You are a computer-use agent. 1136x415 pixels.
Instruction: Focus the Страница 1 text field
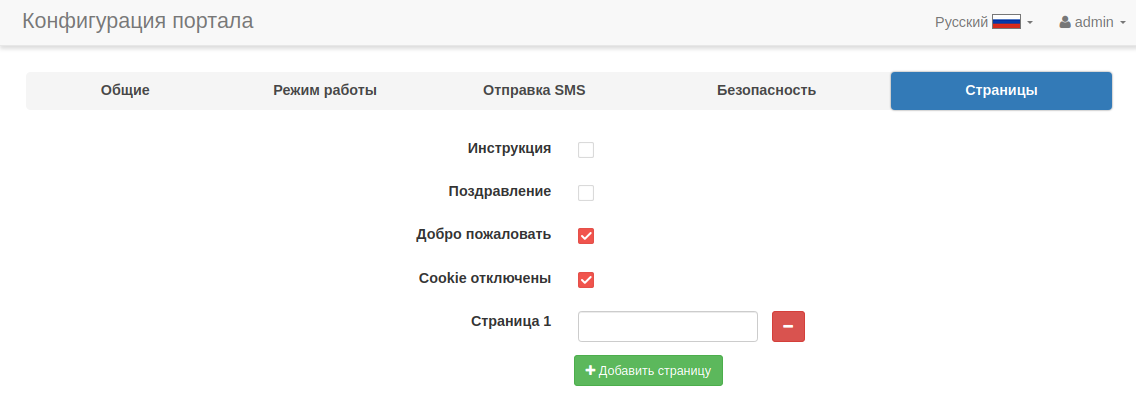(x=667, y=327)
